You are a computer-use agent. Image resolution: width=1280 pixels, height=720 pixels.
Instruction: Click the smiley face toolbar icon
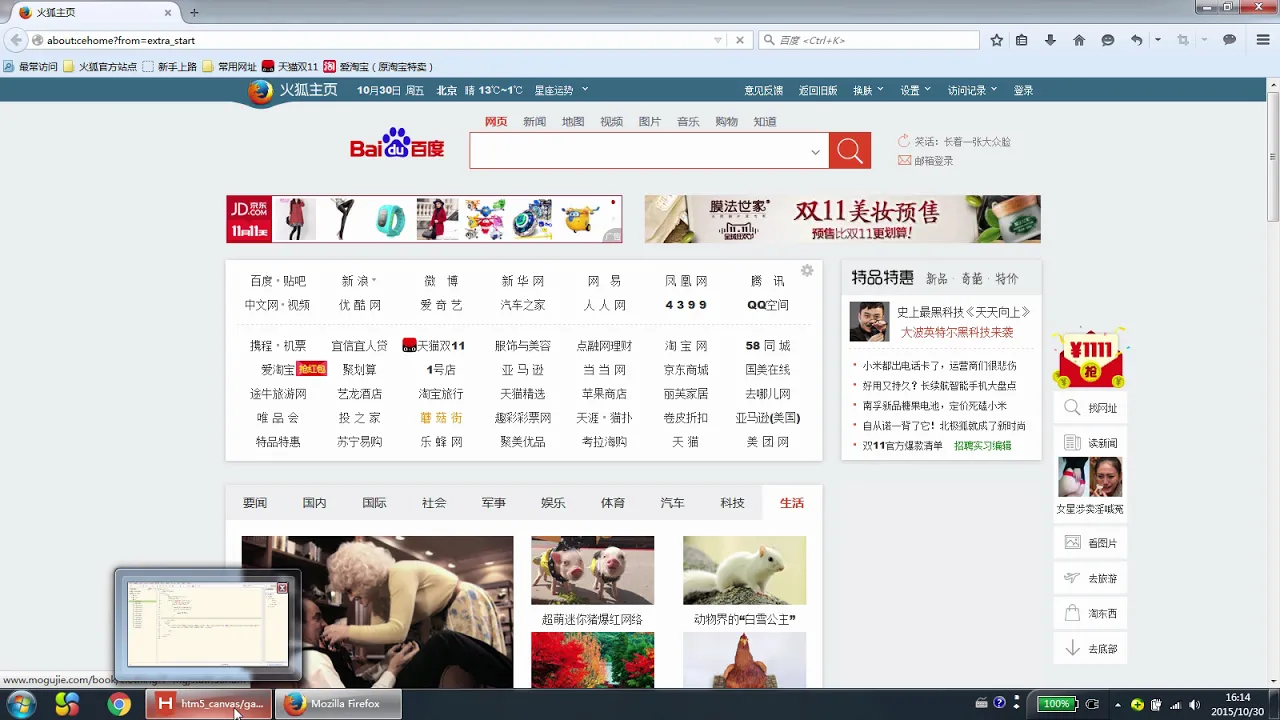1108,40
